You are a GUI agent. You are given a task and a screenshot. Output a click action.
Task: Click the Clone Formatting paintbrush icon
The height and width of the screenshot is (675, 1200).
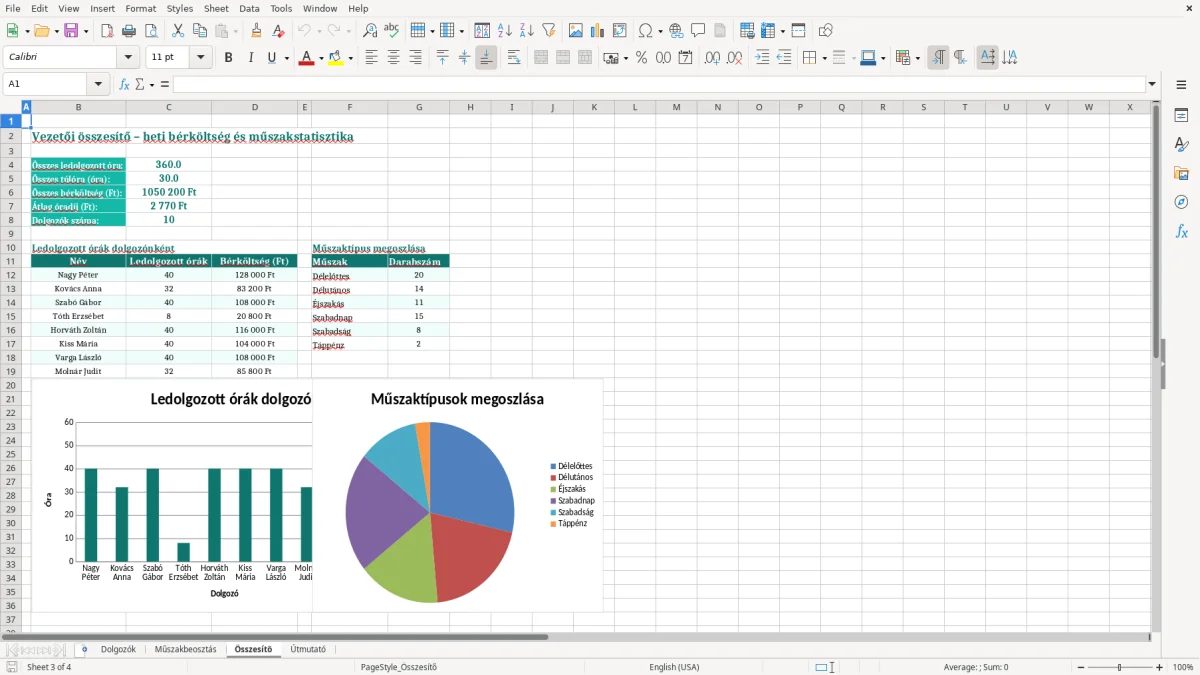[x=257, y=31]
